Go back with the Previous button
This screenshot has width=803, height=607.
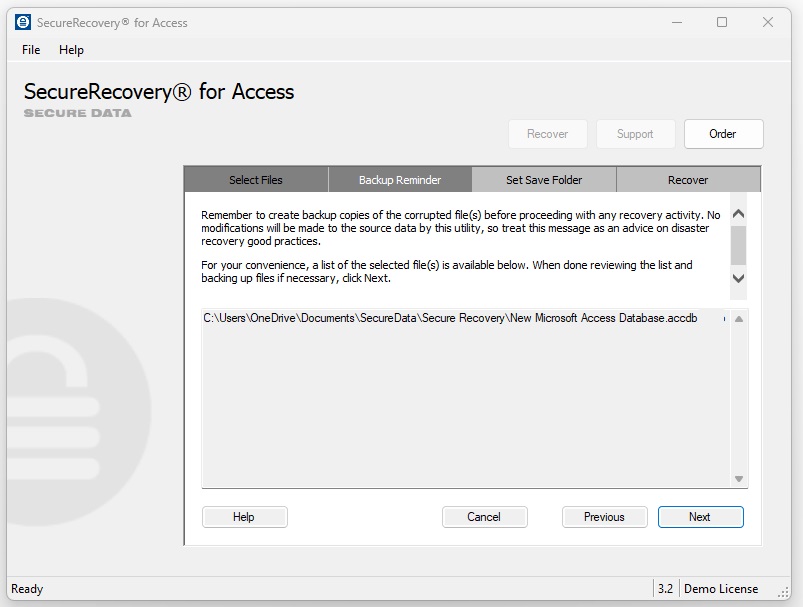(x=604, y=517)
